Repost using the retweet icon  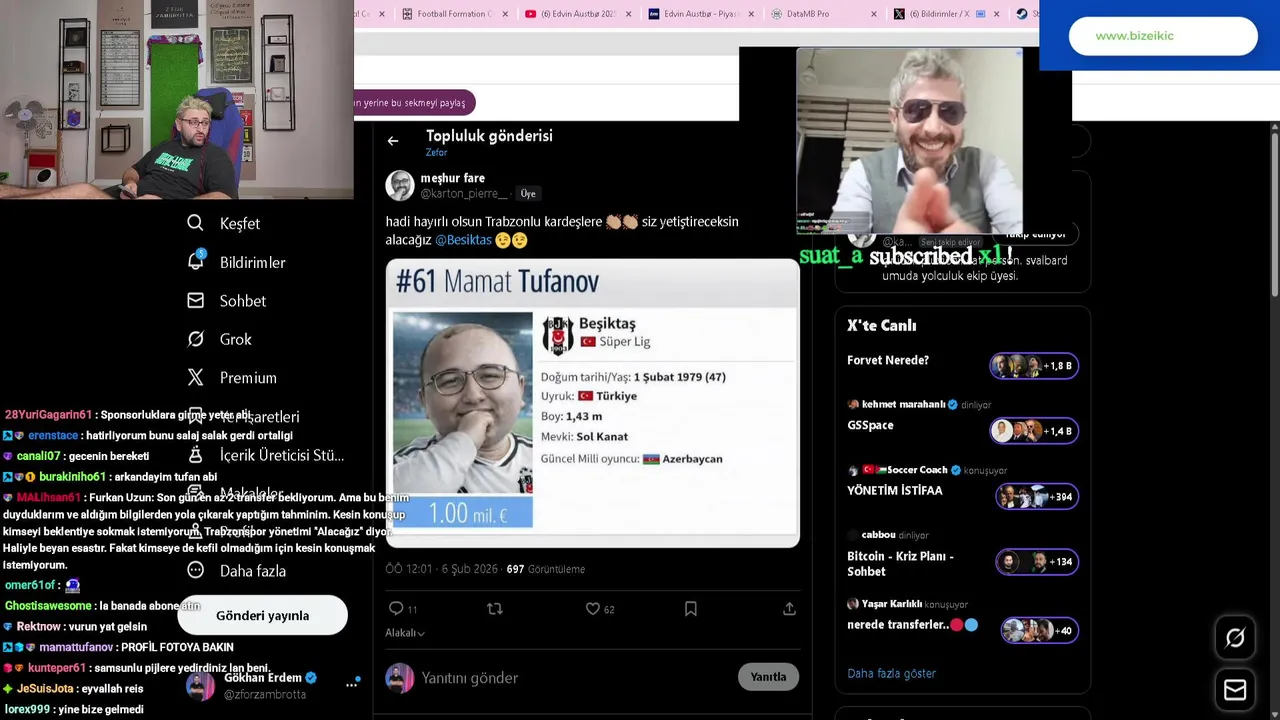tap(494, 608)
